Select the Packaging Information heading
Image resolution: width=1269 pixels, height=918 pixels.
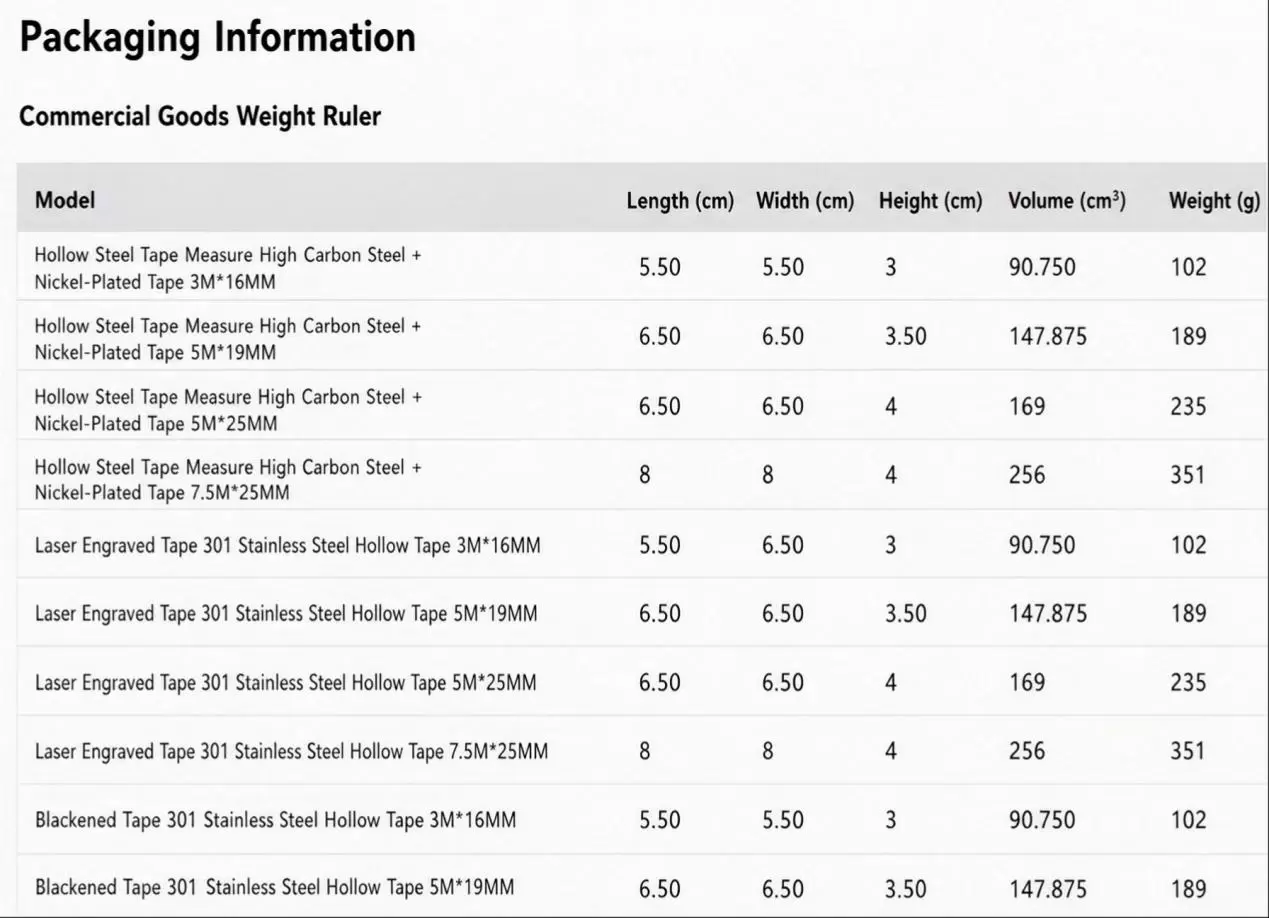pos(217,38)
